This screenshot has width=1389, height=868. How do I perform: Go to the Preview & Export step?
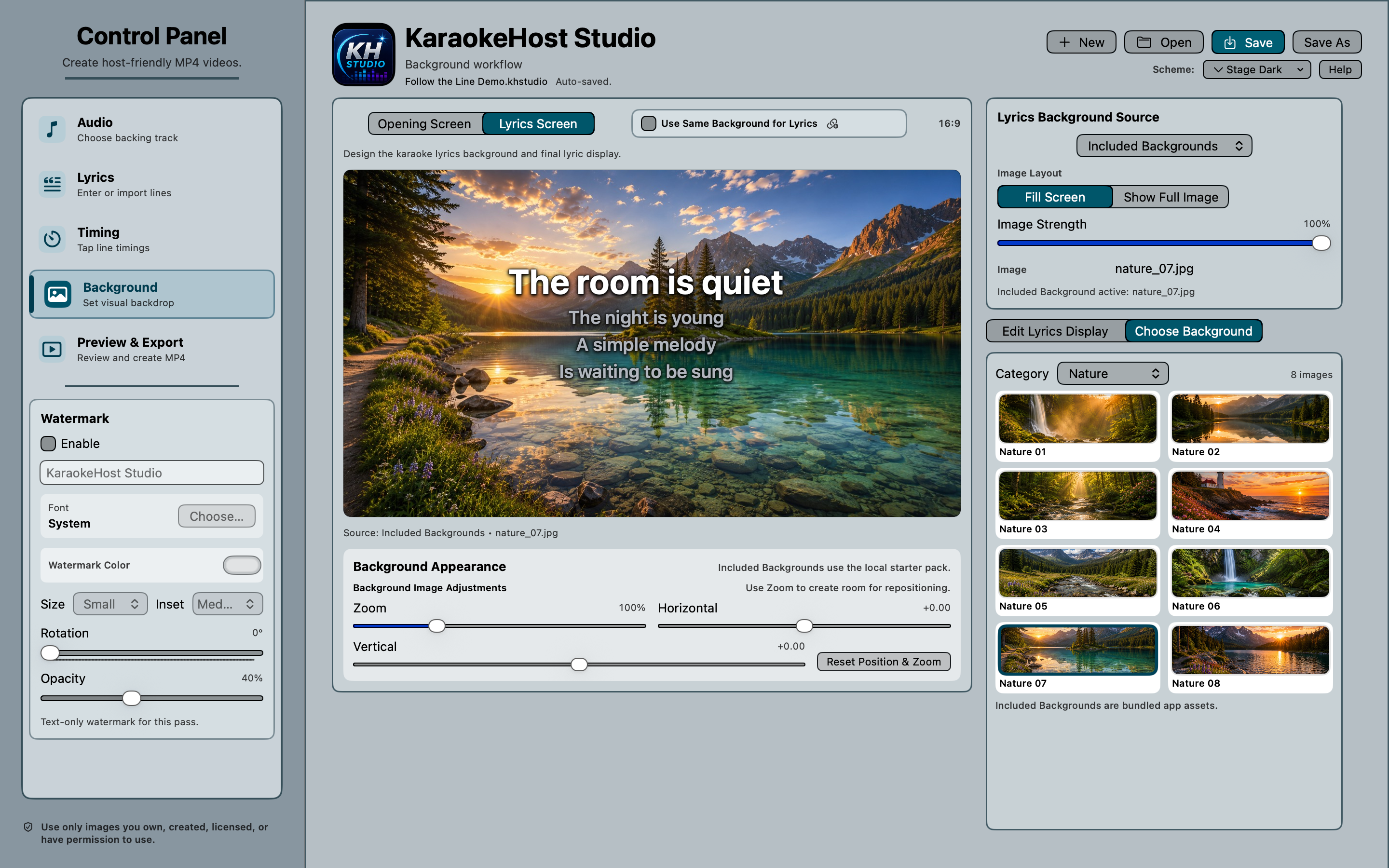click(x=151, y=349)
